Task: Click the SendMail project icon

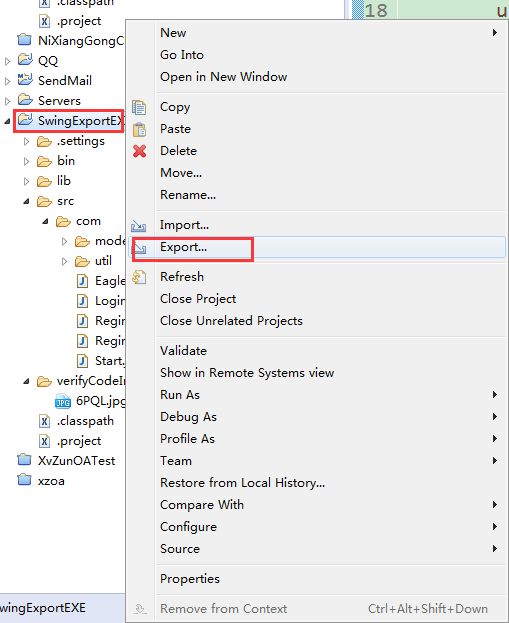Action: 25,80
